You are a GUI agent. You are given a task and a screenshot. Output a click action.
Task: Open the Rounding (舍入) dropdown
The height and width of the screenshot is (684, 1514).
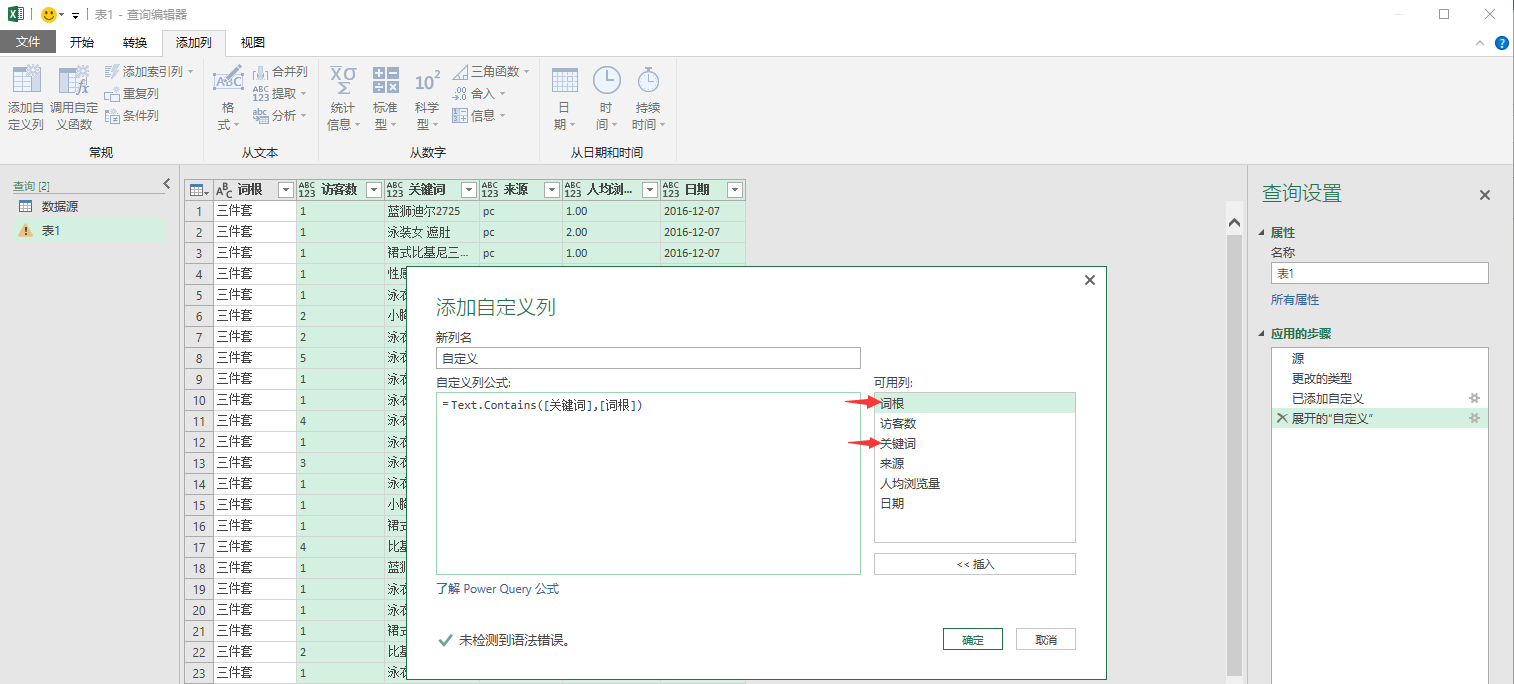click(480, 94)
